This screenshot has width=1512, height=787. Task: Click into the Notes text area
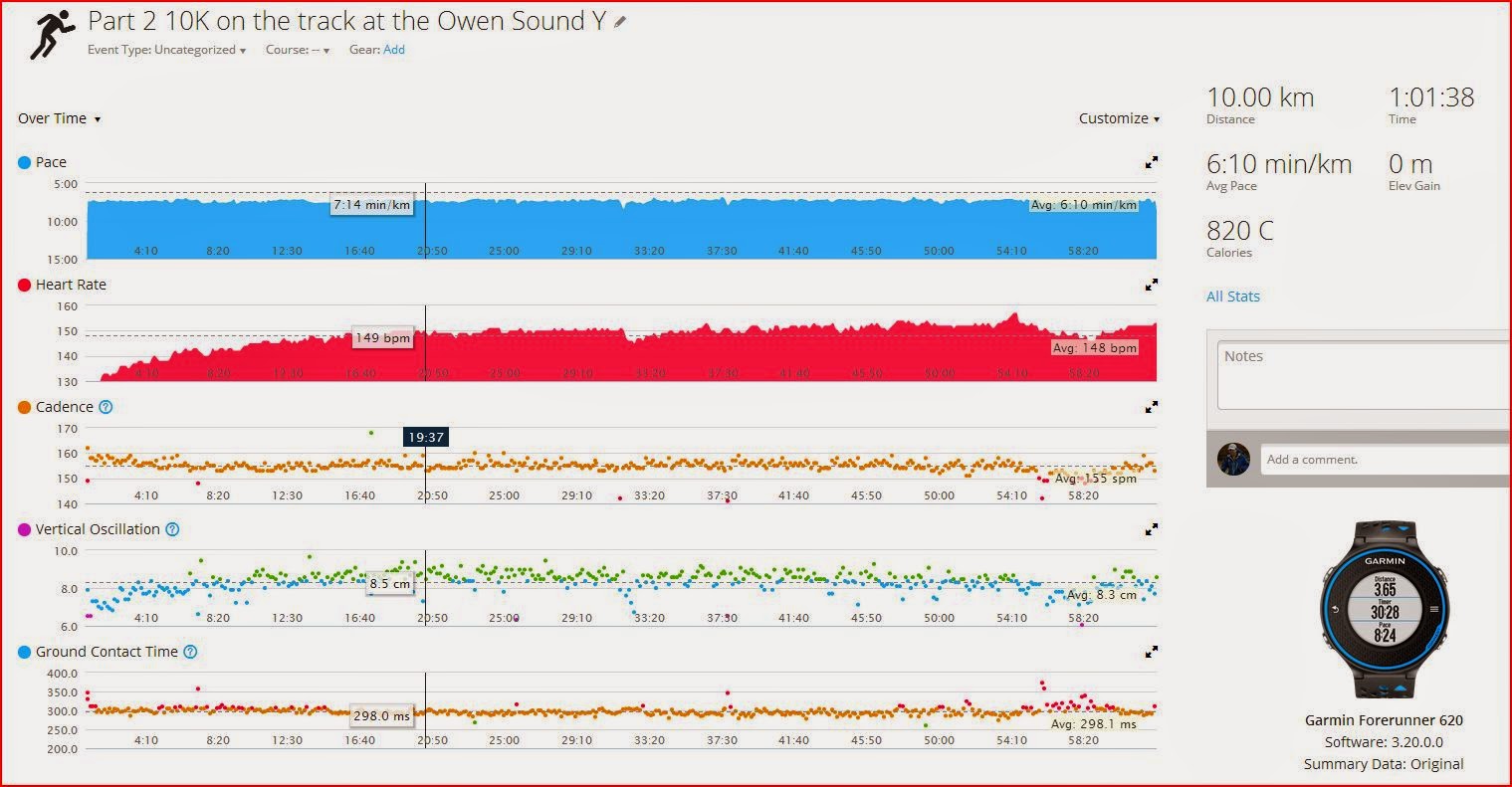(x=1364, y=376)
